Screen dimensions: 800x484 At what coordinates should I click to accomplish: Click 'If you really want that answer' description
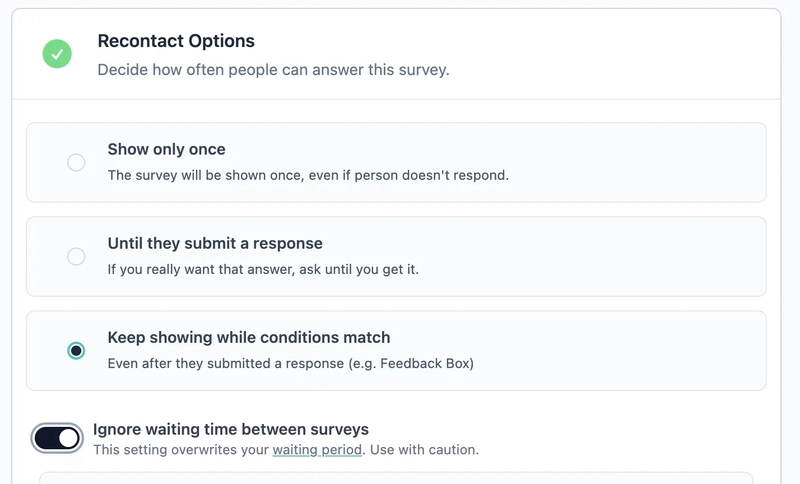pos(263,269)
